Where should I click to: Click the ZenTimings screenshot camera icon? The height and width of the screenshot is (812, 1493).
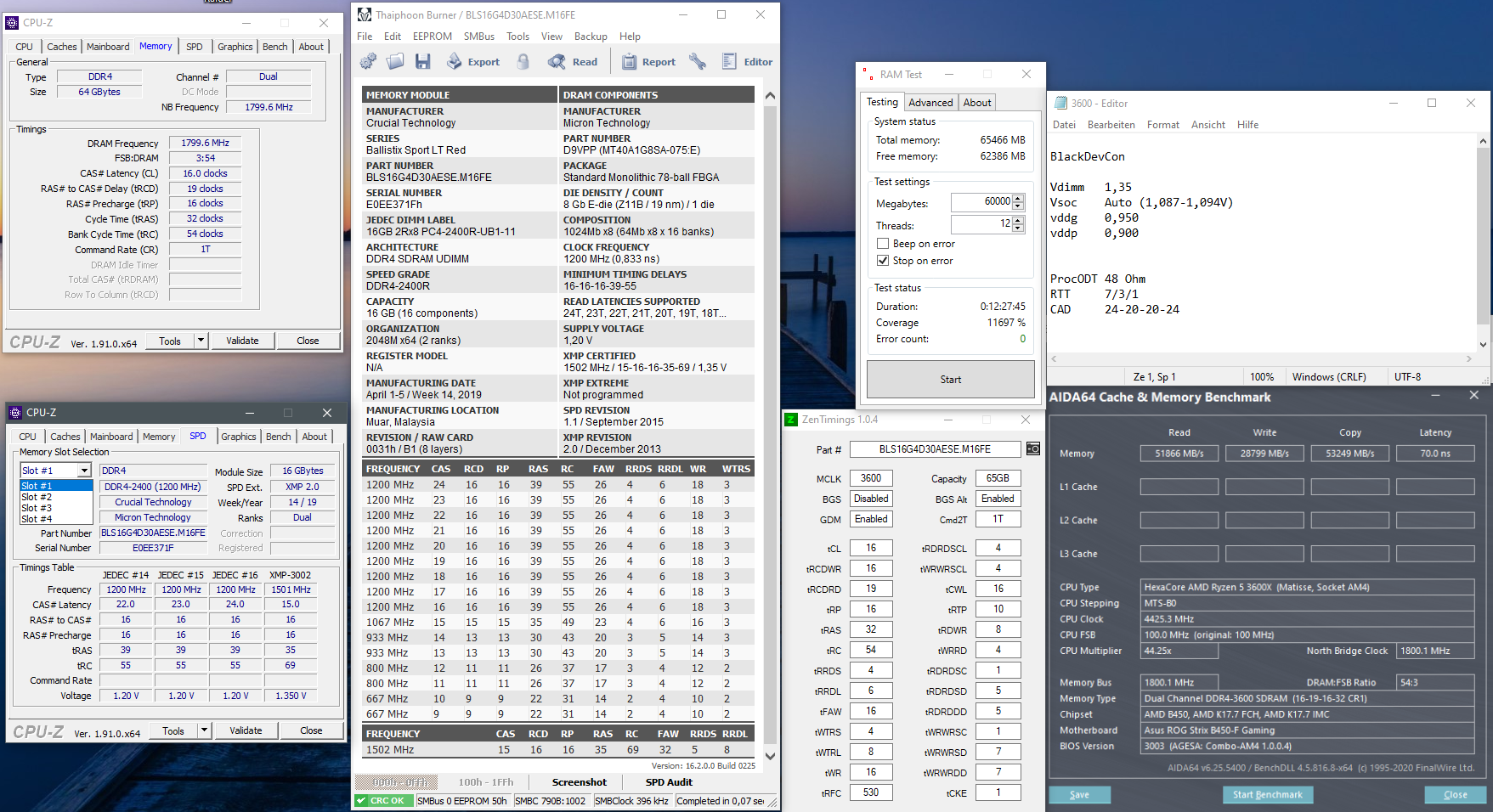tap(1033, 448)
